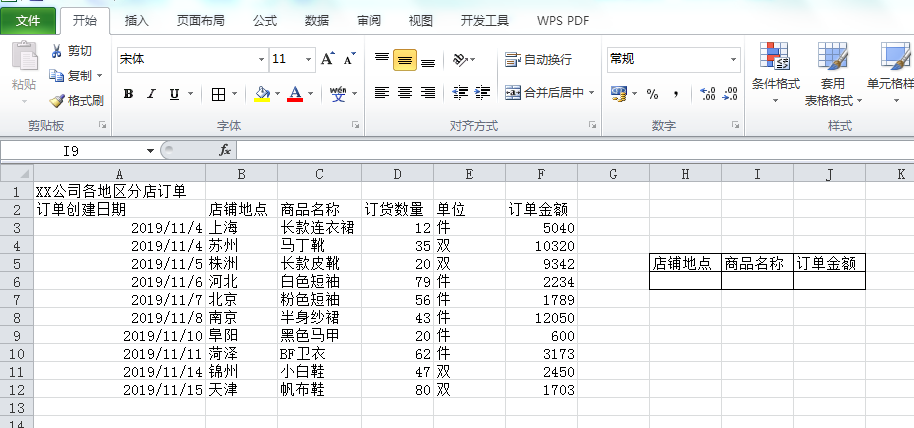Image resolution: width=914 pixels, height=428 pixels.
Task: Decrease cell indent
Action: [460, 93]
